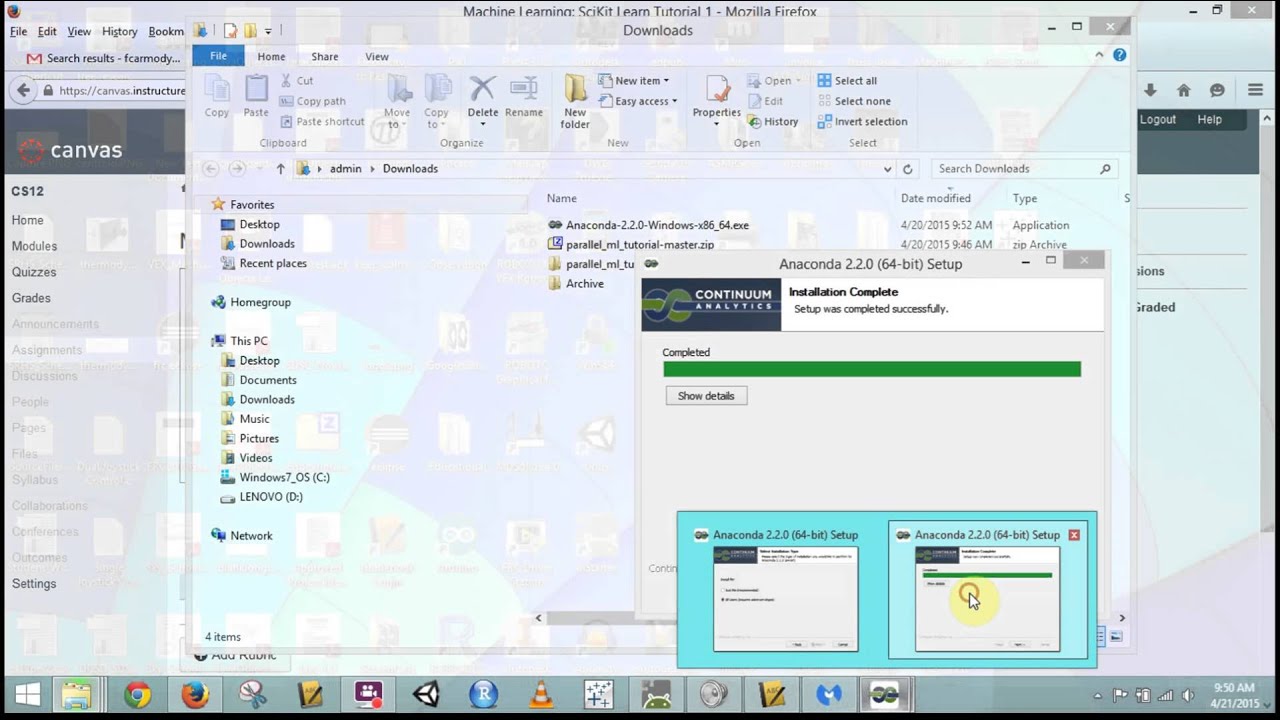This screenshot has width=1280, height=720.
Task: Click Invert selection in the ribbon
Action: click(x=862, y=122)
